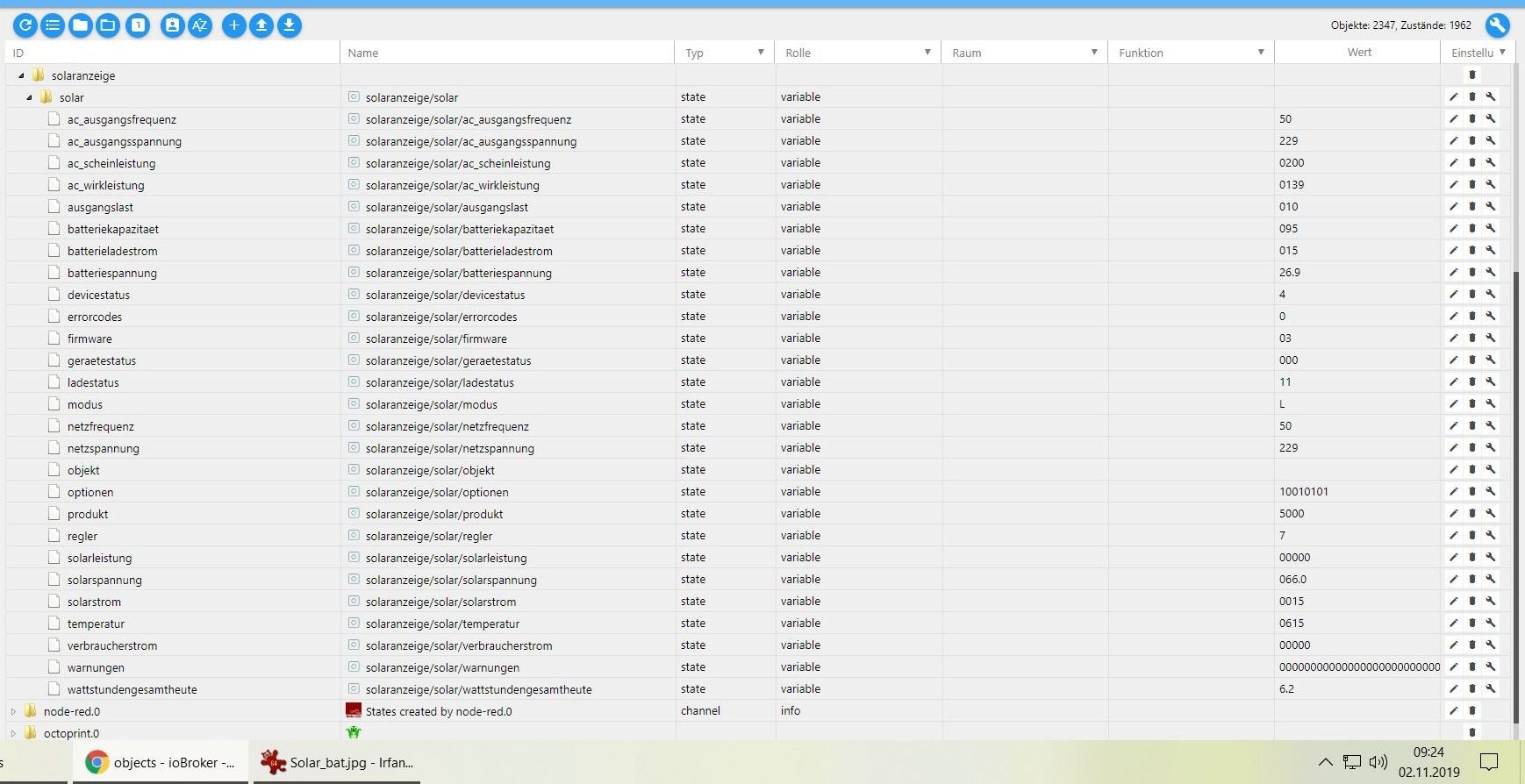Delete the firmware object via trash icon
Screen dimensions: 1525x784
[x=1472, y=339]
